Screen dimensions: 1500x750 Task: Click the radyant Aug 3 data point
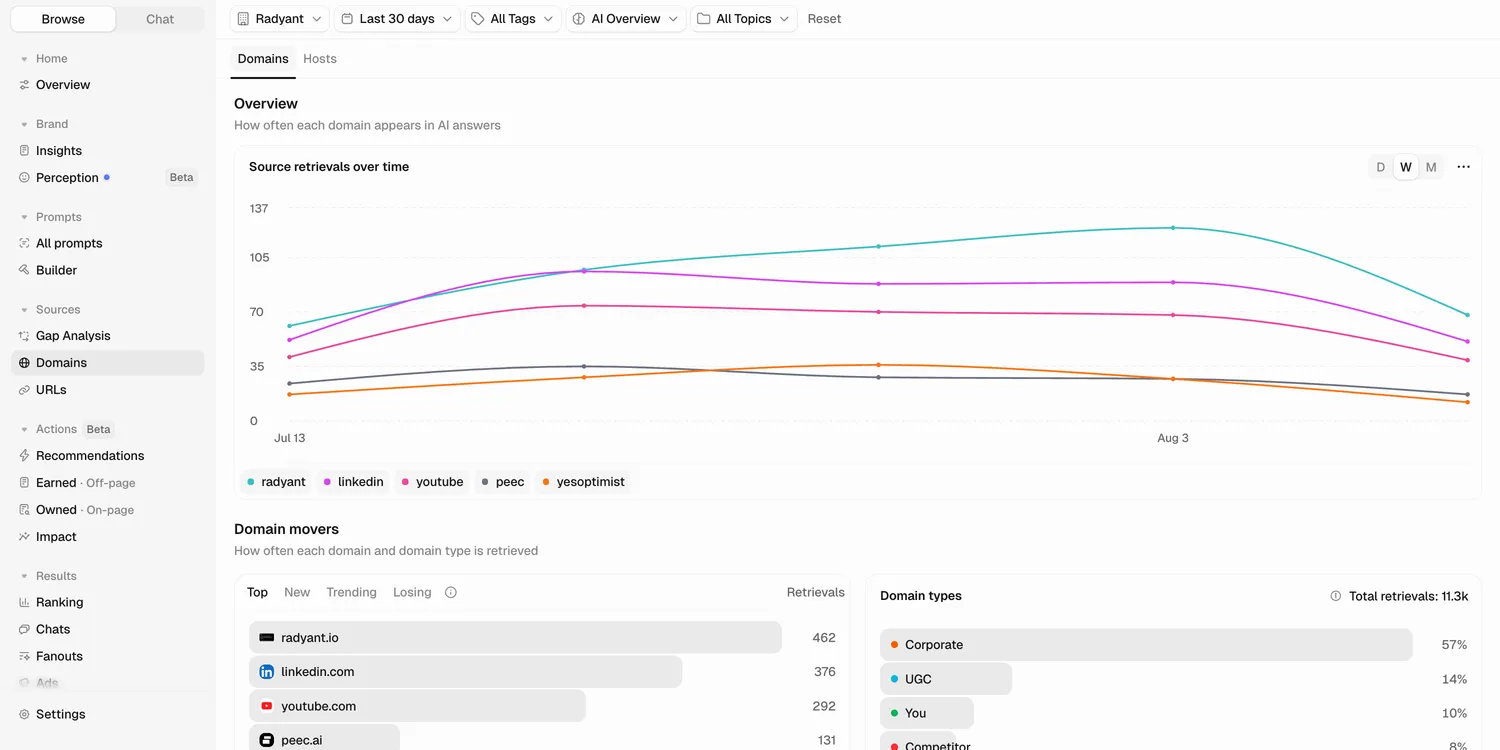(1173, 228)
